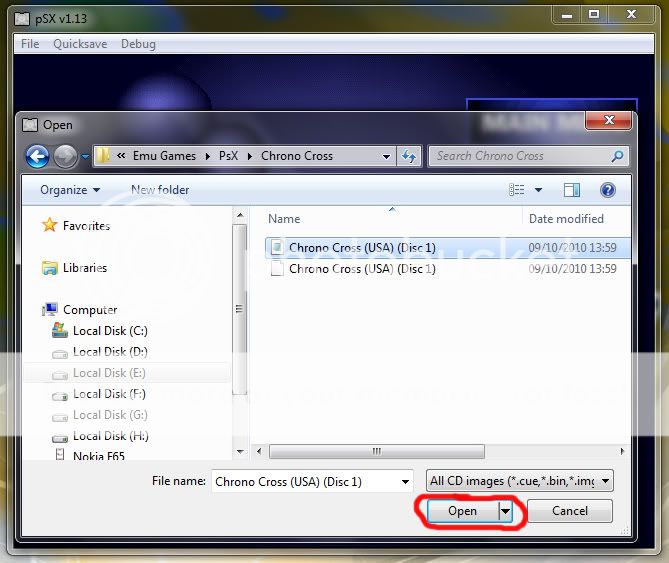Select second Chrono Cross (USA) (Disc 1) file name
Image resolution: width=669 pixels, height=563 pixels.
pyautogui.click(x=362, y=269)
